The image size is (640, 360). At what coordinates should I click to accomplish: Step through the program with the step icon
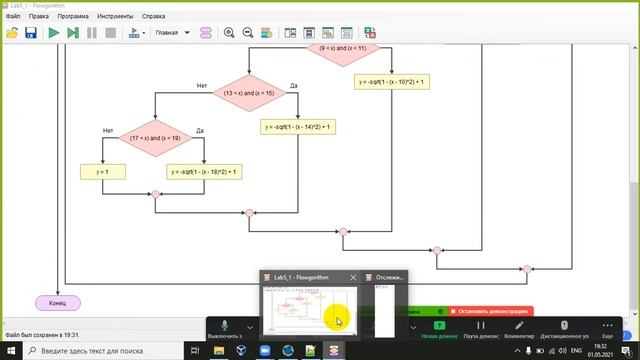[73, 33]
